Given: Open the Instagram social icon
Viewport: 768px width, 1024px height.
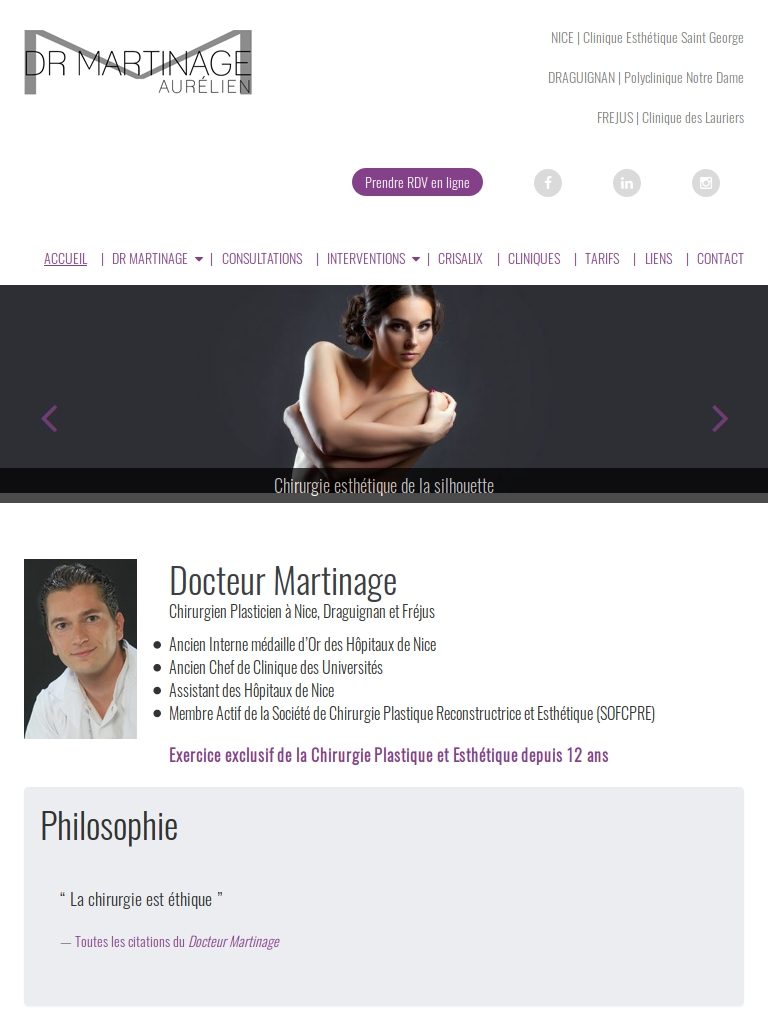Looking at the screenshot, I should tap(706, 183).
